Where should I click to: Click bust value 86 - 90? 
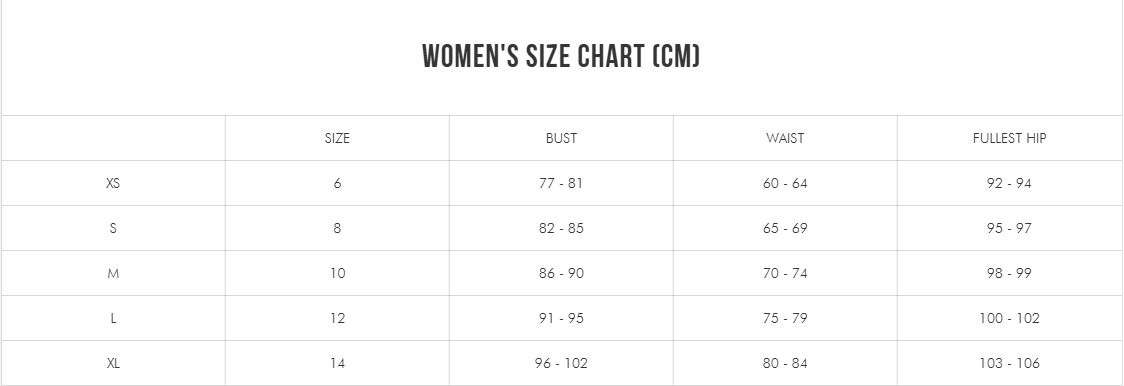[x=561, y=273]
